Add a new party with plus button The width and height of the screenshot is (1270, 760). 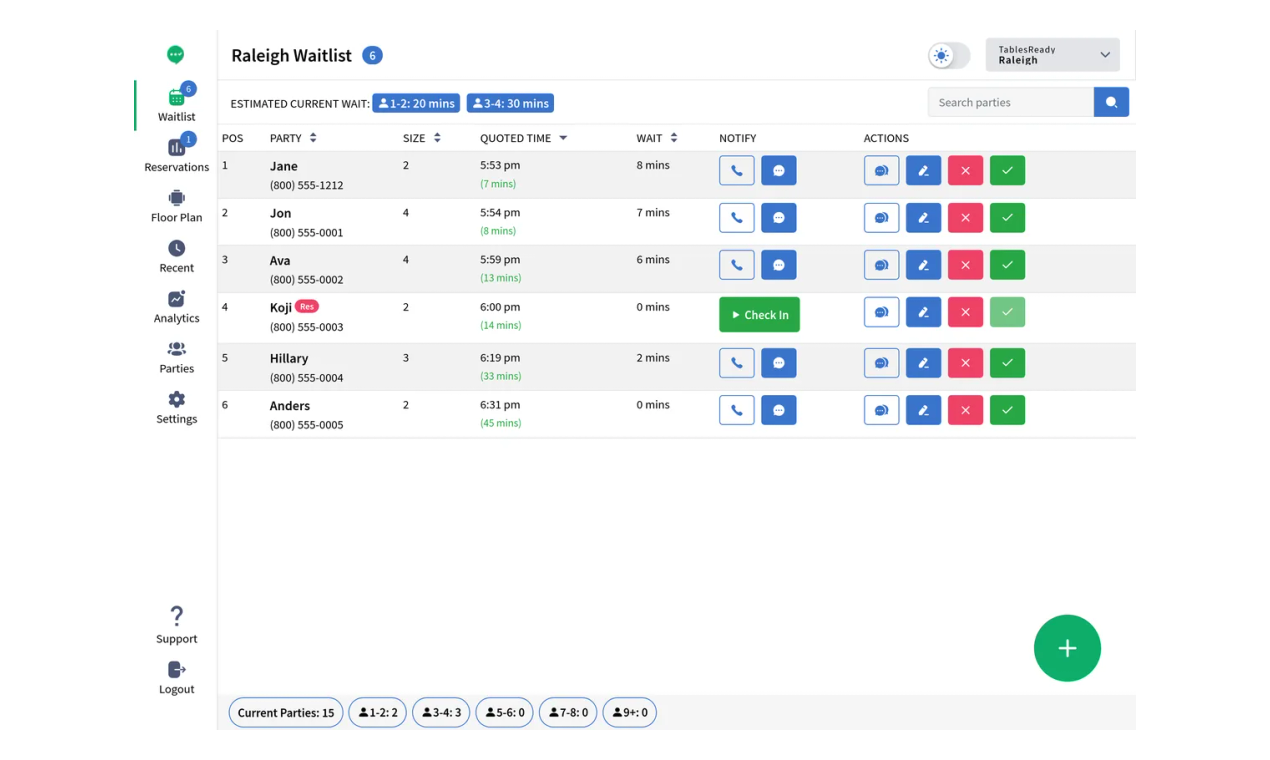click(x=1067, y=648)
